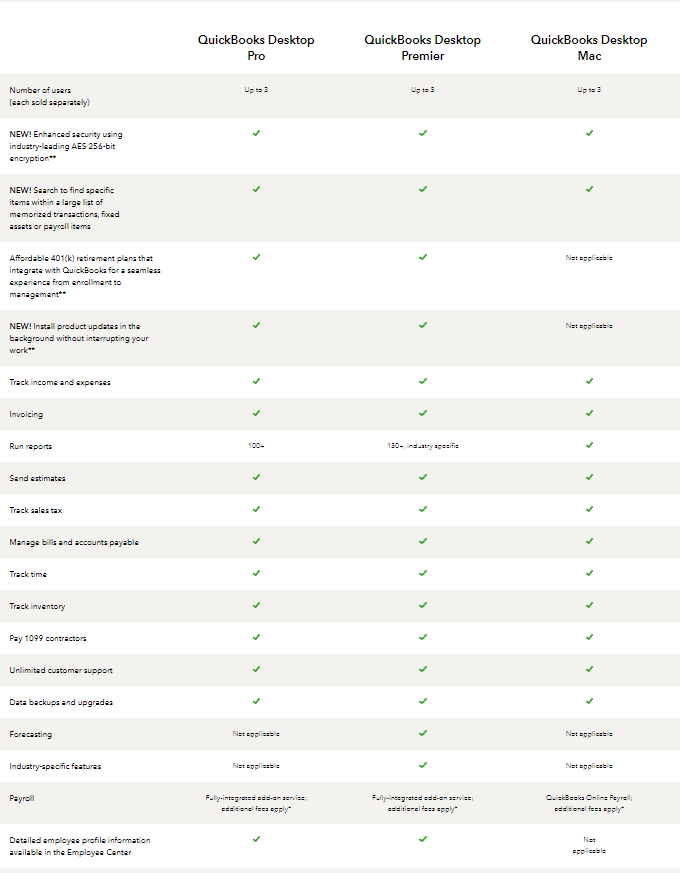680x873 pixels.
Task: Click Mac checkmark for Unlimited customer support
Action: [x=589, y=669]
